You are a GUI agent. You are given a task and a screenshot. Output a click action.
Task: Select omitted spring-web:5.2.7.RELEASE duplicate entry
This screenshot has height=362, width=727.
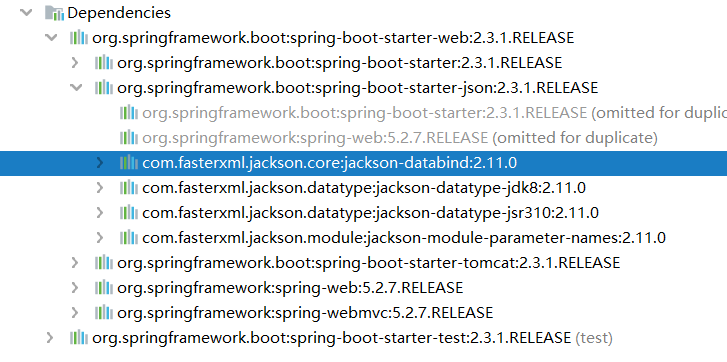[x=400, y=138]
